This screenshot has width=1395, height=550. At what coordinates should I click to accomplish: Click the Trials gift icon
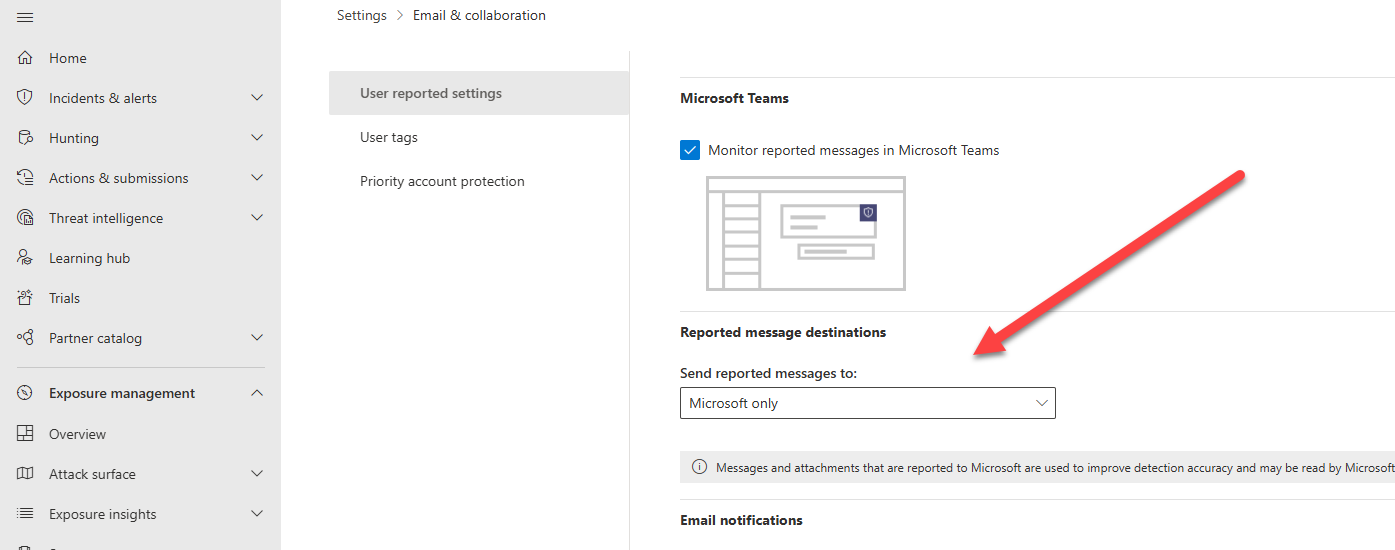pos(25,298)
